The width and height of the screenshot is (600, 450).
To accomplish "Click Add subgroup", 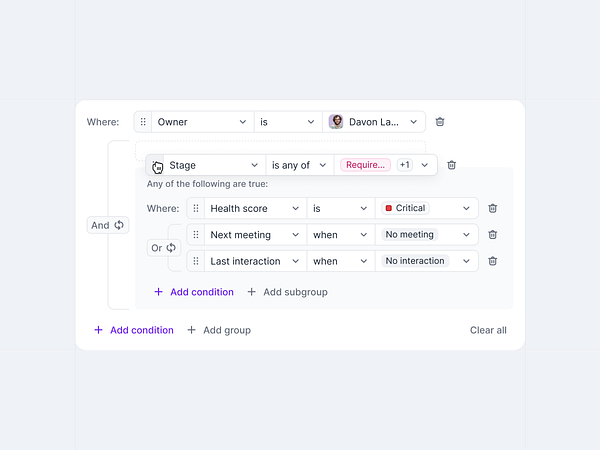I will [x=288, y=292].
